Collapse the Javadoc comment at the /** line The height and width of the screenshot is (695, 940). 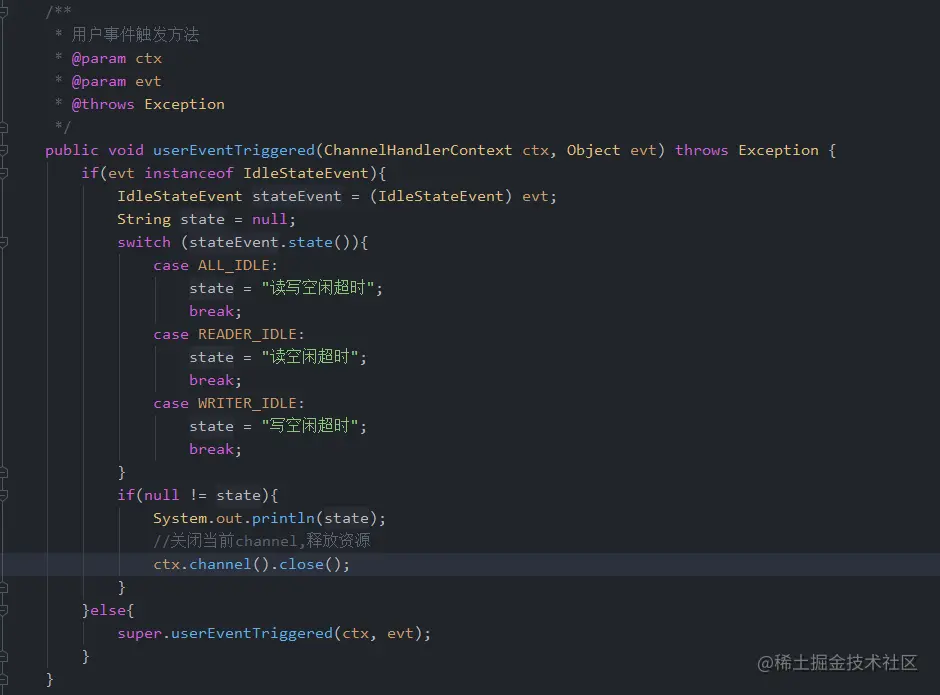(3, 11)
